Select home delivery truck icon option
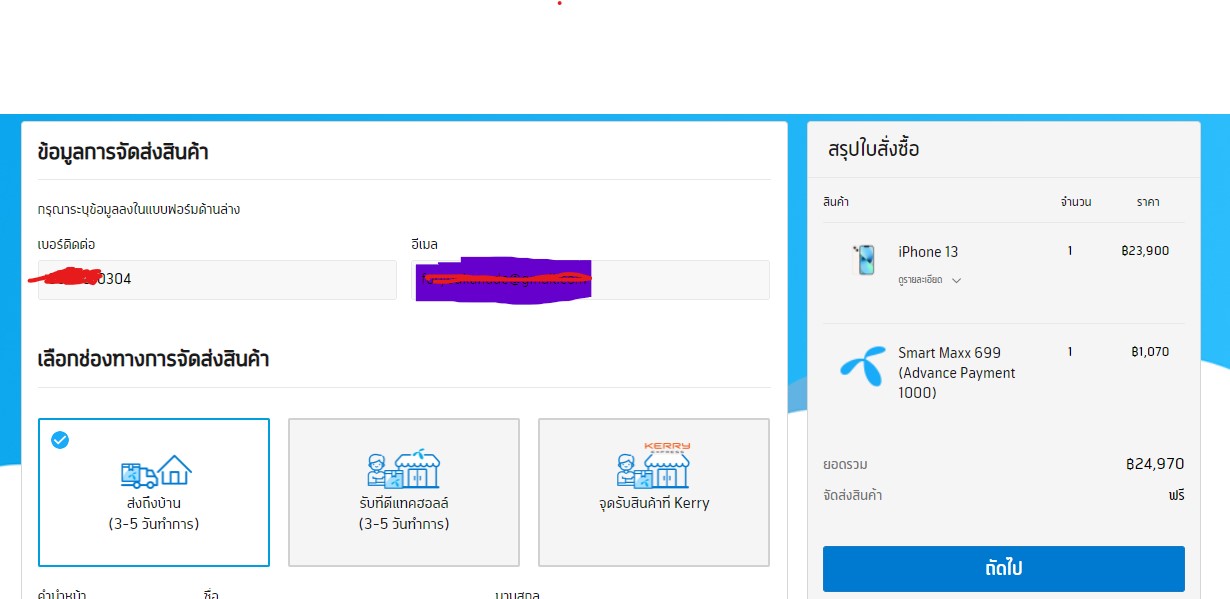This screenshot has width=1230, height=599. tap(156, 470)
